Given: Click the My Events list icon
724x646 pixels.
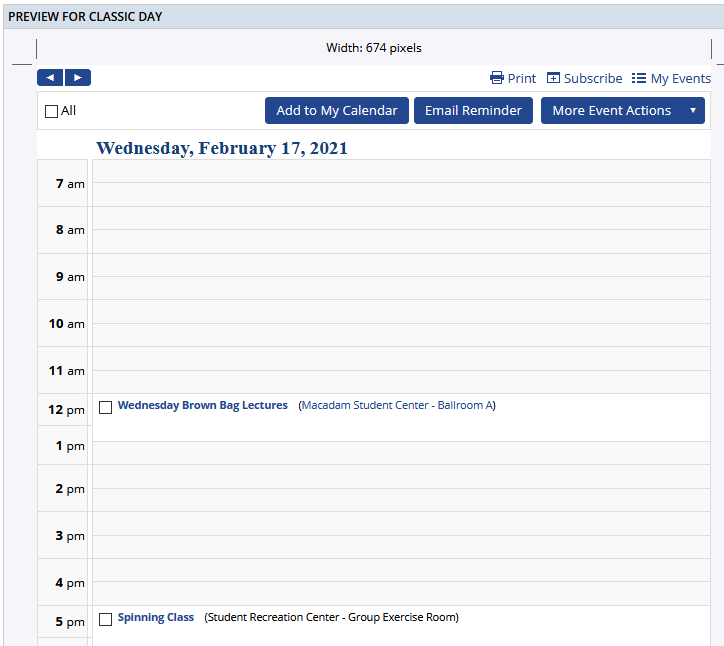Looking at the screenshot, I should click(639, 78).
